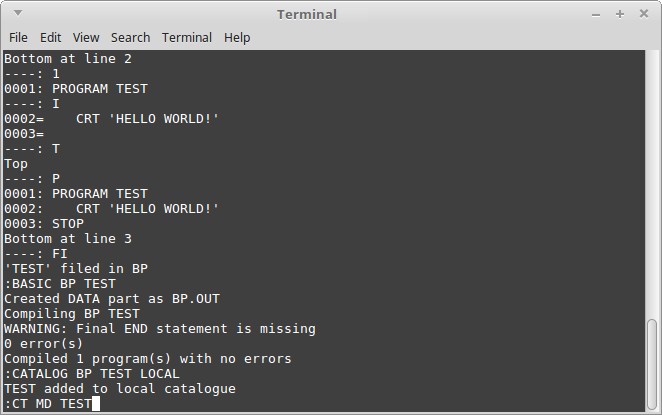Open the File menu
The width and height of the screenshot is (662, 415).
[18, 38]
